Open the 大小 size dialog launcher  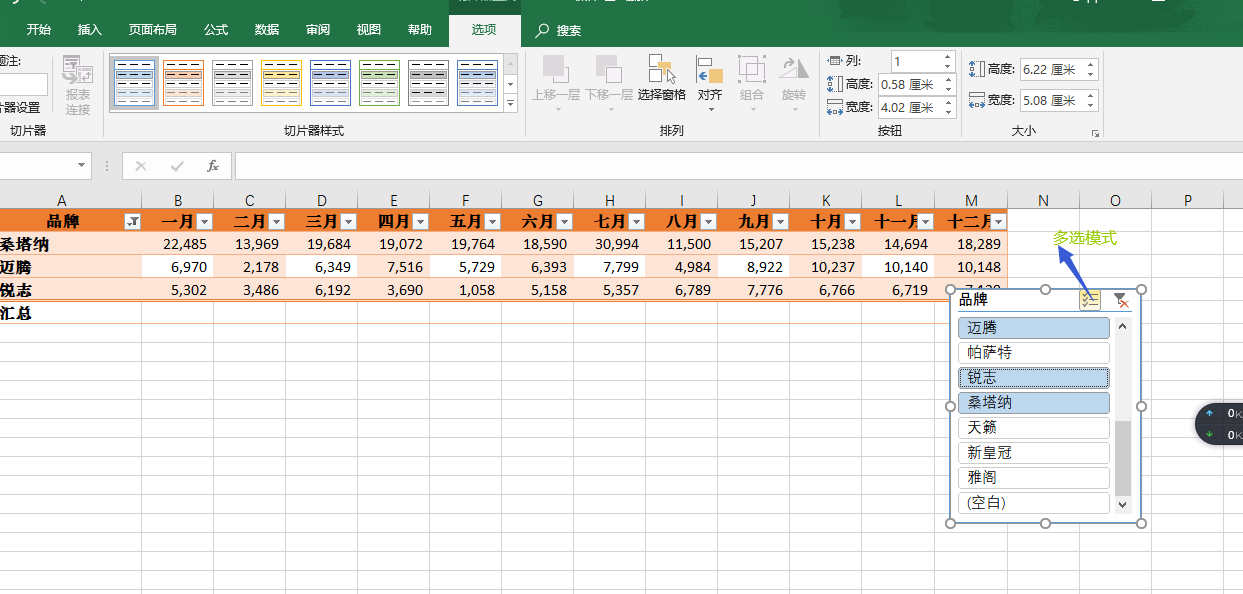[1096, 133]
